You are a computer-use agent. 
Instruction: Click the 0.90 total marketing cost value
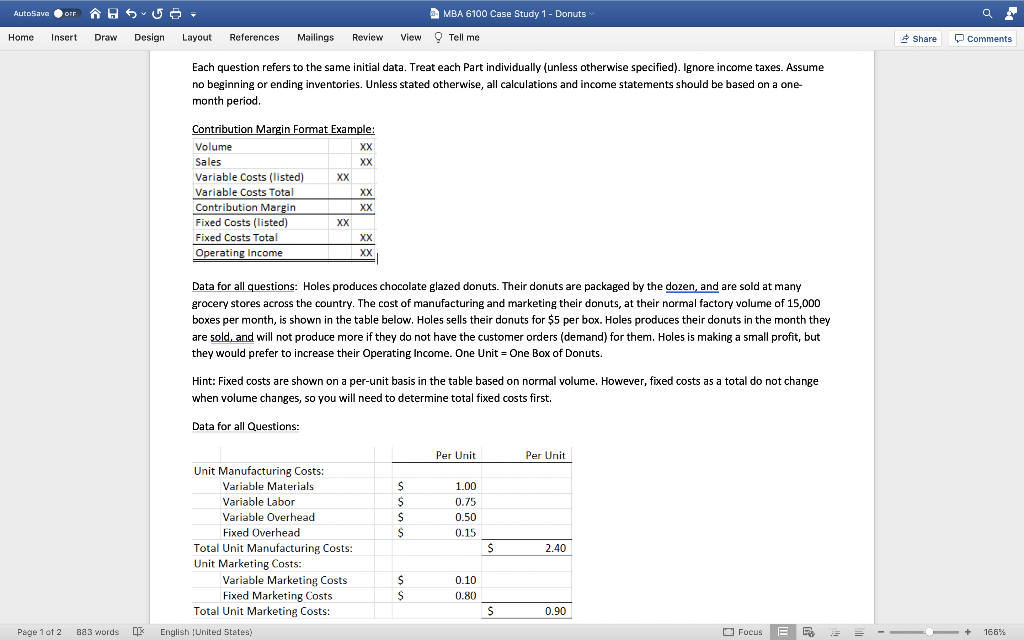556,611
